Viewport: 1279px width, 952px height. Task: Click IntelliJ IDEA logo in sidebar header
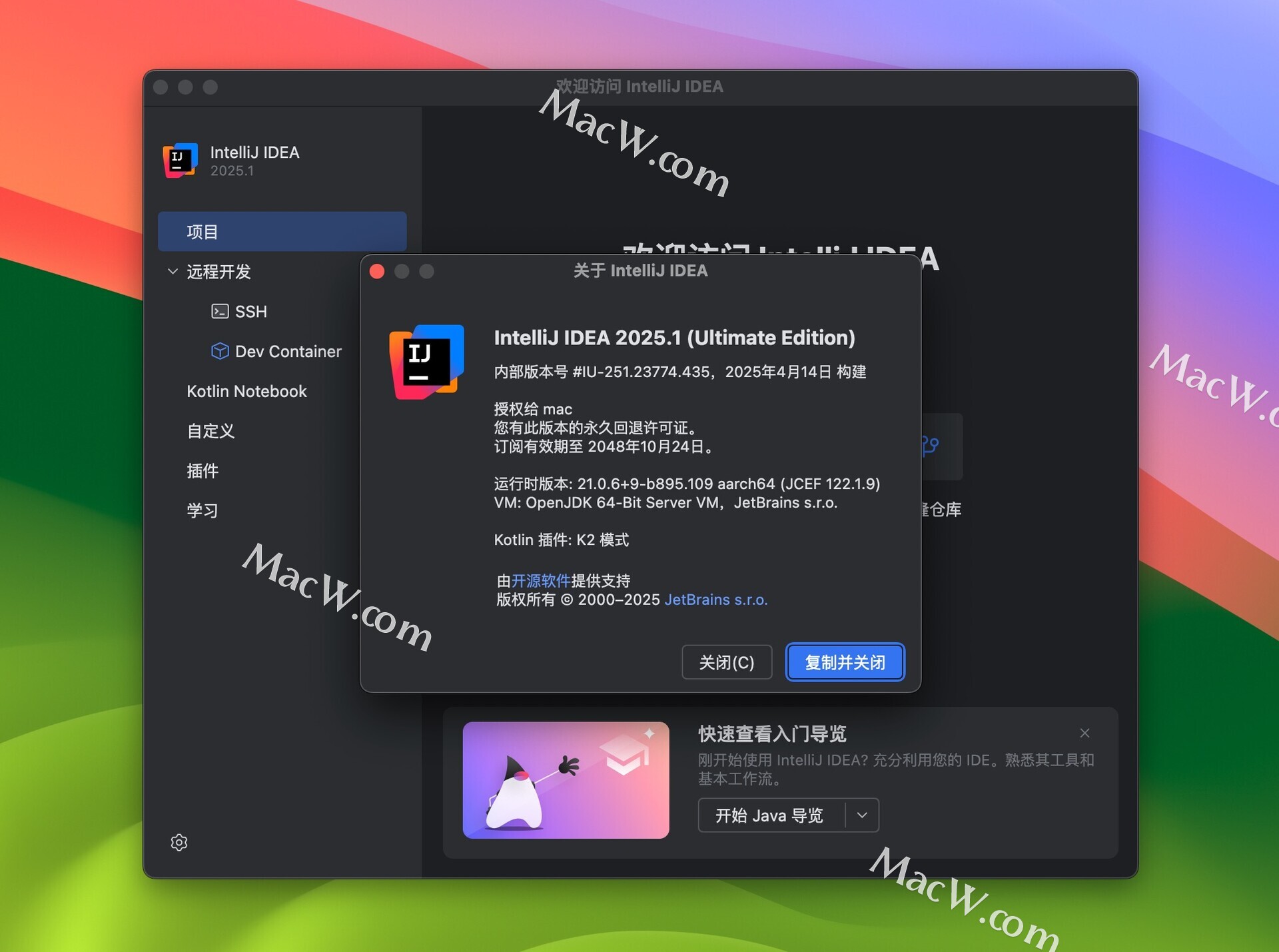click(180, 161)
